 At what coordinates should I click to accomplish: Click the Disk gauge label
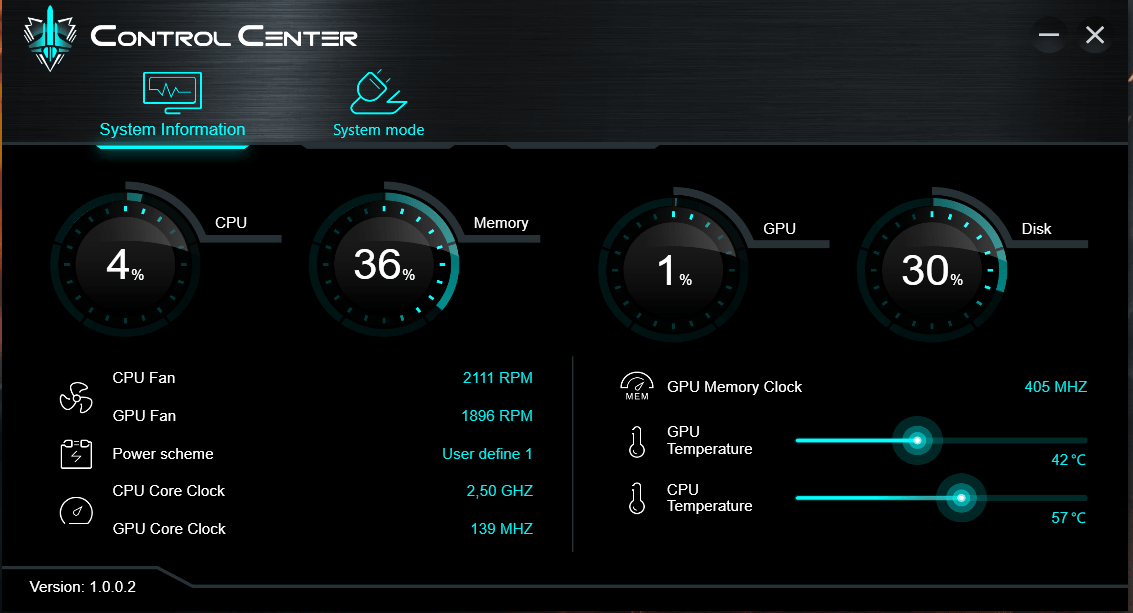[x=1036, y=228]
